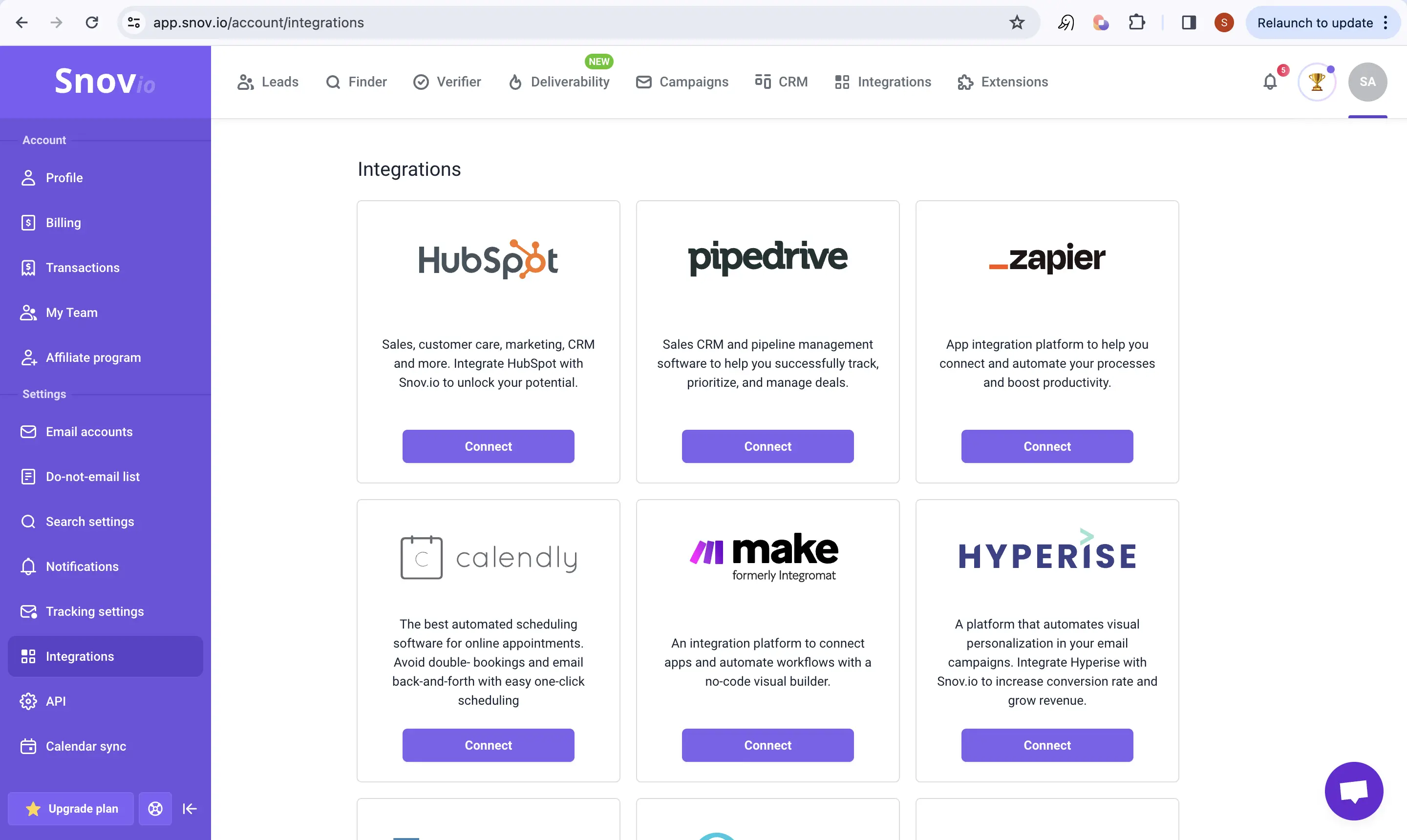Open browser extensions puzzle icon
The width and height of the screenshot is (1407, 840).
(1136, 22)
